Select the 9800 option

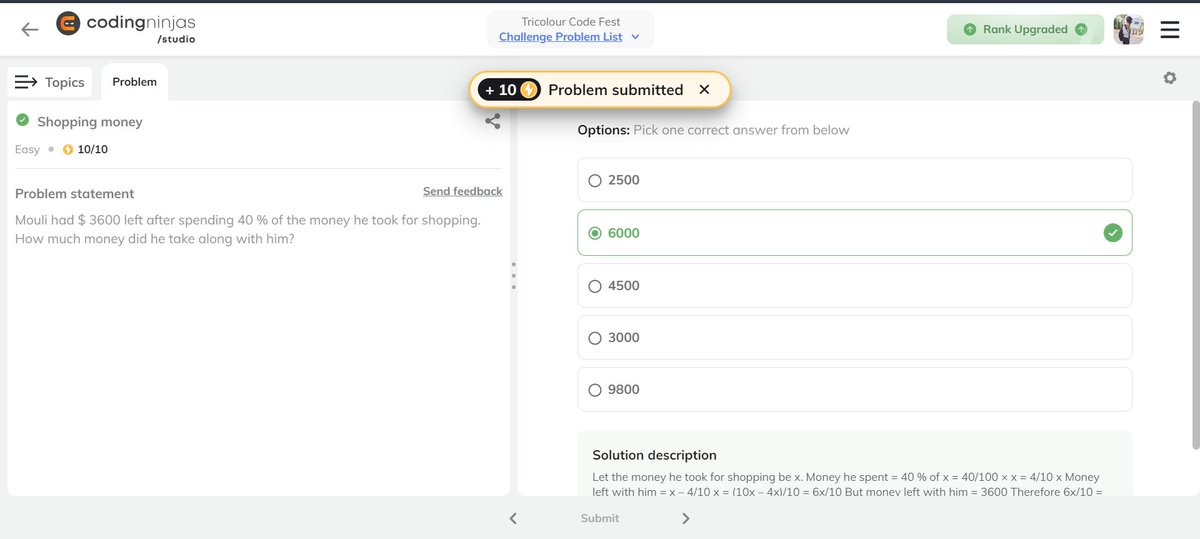click(x=855, y=389)
